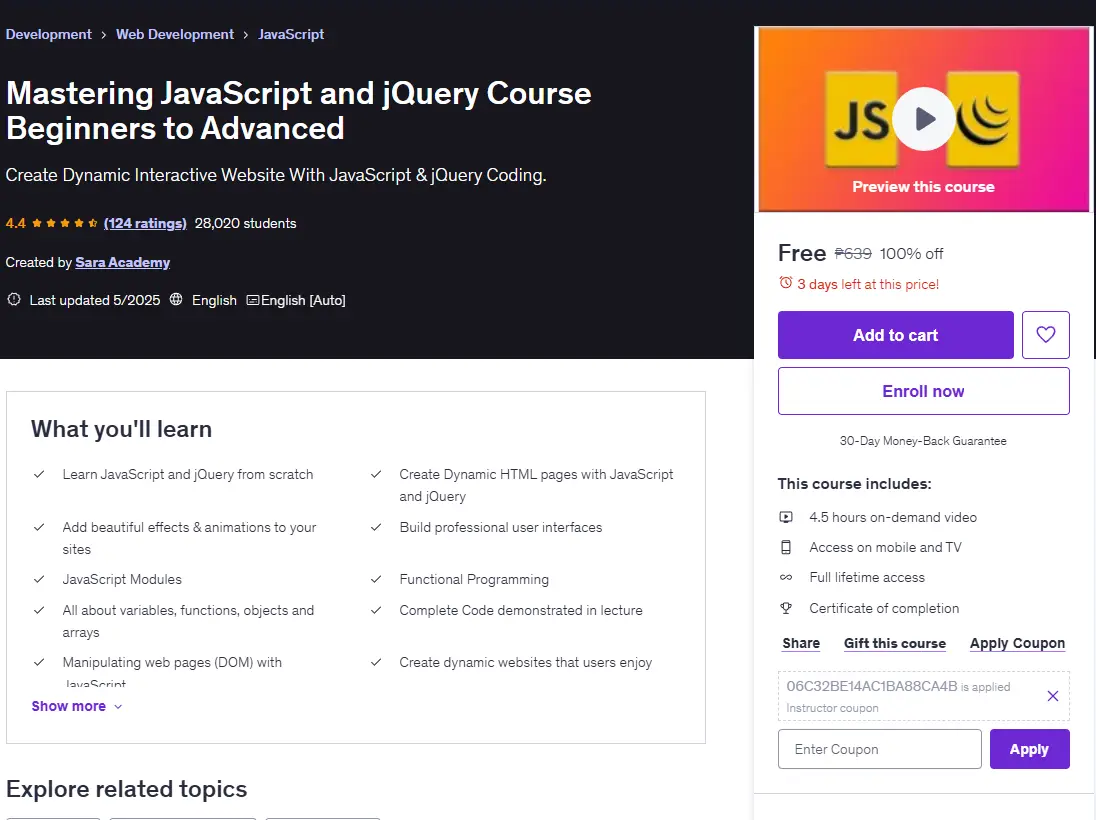Click the Preview this course thumbnail text
Image resolution: width=1096 pixels, height=820 pixels.
click(x=923, y=187)
